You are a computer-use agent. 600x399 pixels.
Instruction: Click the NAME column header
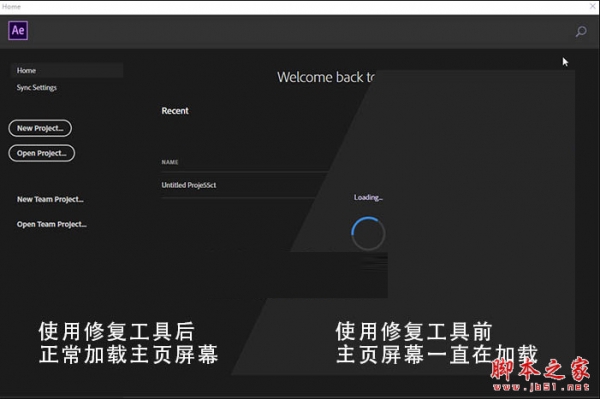pos(170,162)
